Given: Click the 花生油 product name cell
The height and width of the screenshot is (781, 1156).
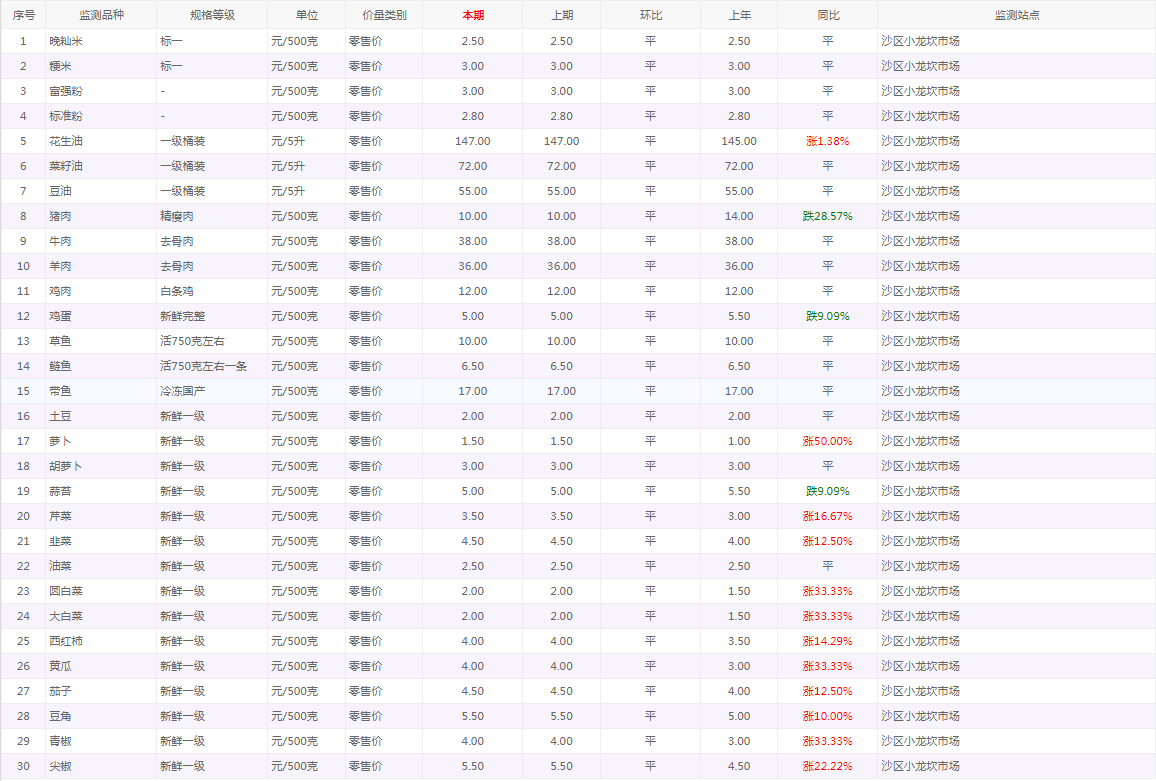Looking at the screenshot, I should (67, 141).
